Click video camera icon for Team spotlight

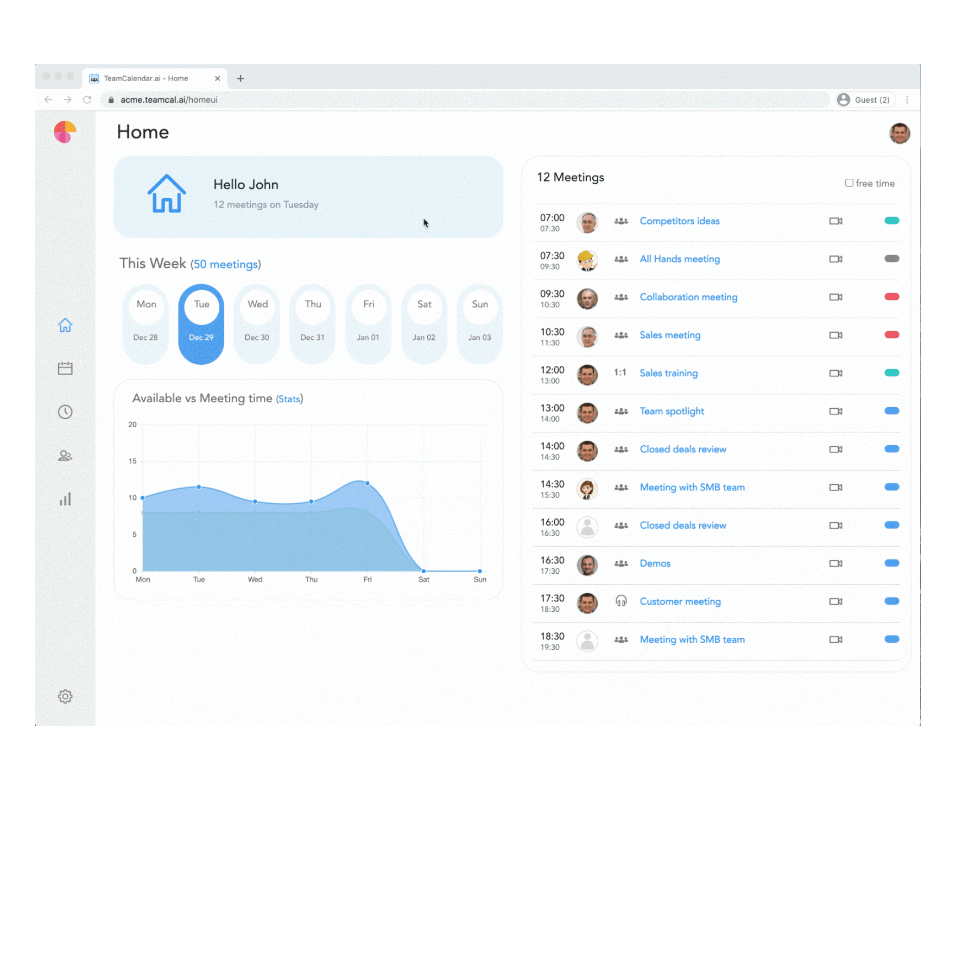tap(836, 411)
